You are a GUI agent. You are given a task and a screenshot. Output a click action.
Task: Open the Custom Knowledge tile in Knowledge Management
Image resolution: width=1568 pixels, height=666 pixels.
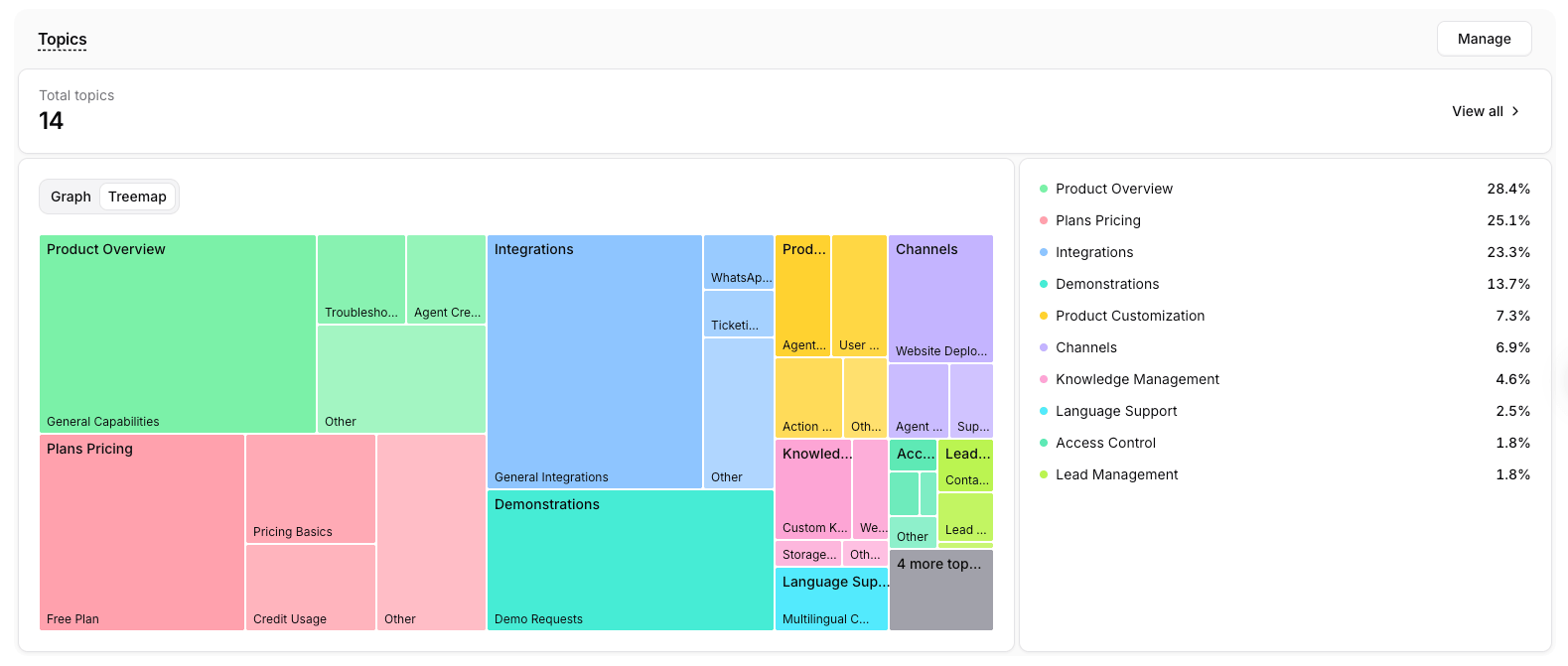[x=813, y=489]
